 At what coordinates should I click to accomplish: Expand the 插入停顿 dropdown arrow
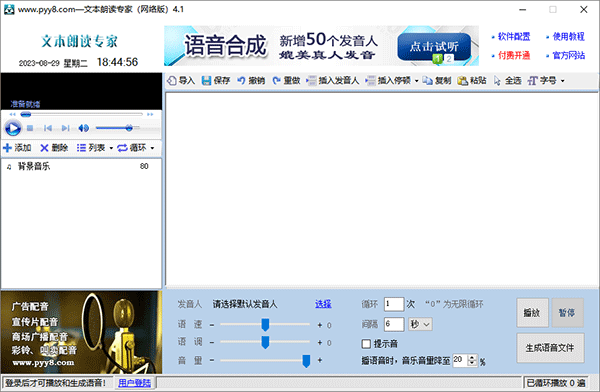pyautogui.click(x=416, y=81)
